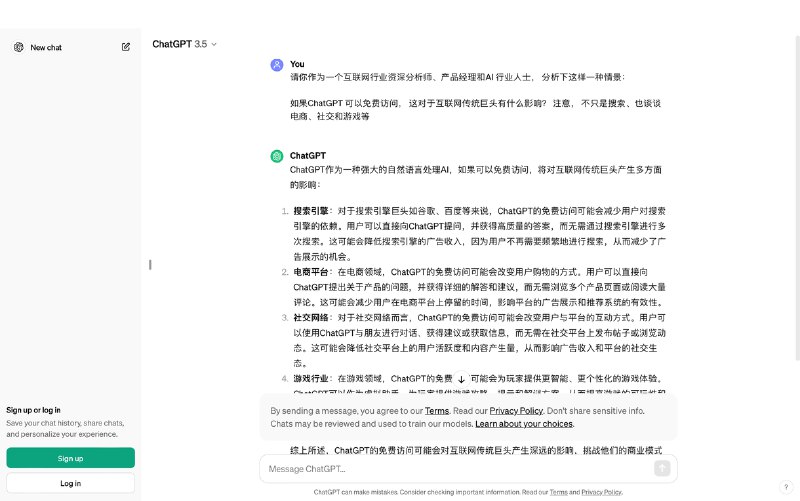Viewport: 800px width, 501px height.
Task: Click the Save your chat history description
Action: (x=65, y=429)
